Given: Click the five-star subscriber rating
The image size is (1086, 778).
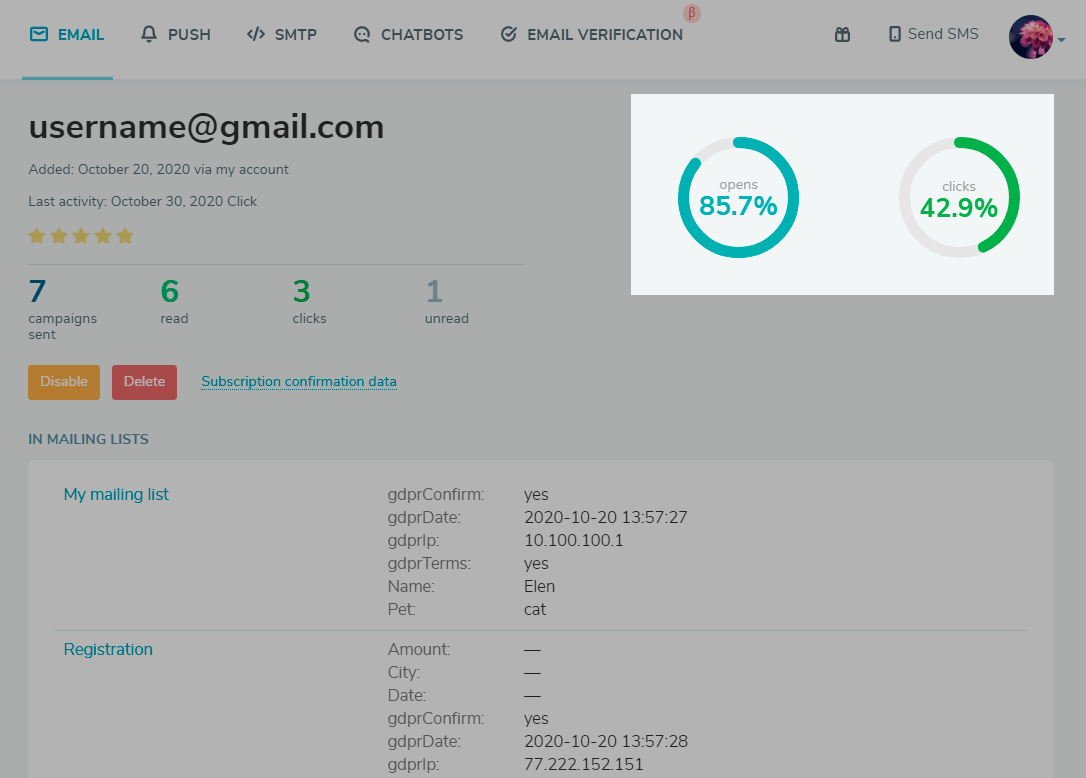Looking at the screenshot, I should (81, 236).
